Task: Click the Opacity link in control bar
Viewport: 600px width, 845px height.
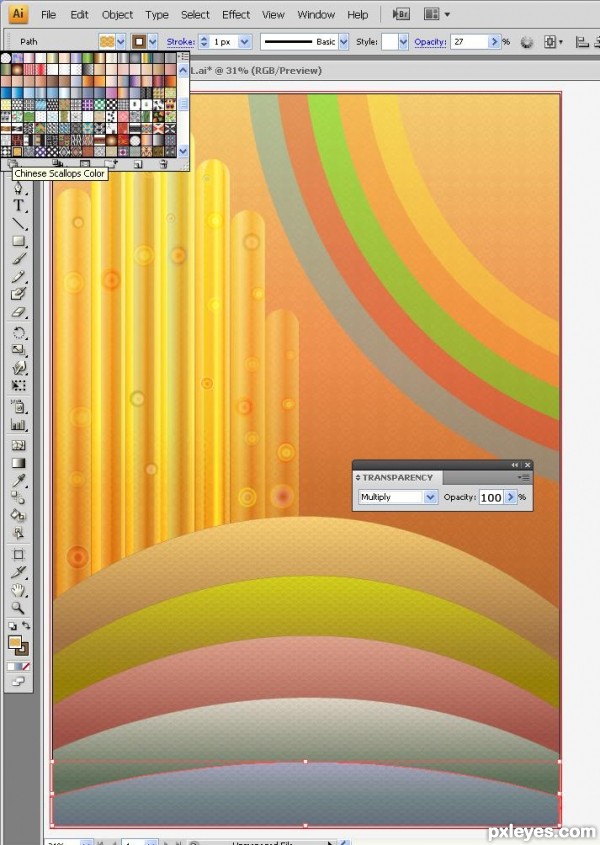Action: tap(430, 41)
